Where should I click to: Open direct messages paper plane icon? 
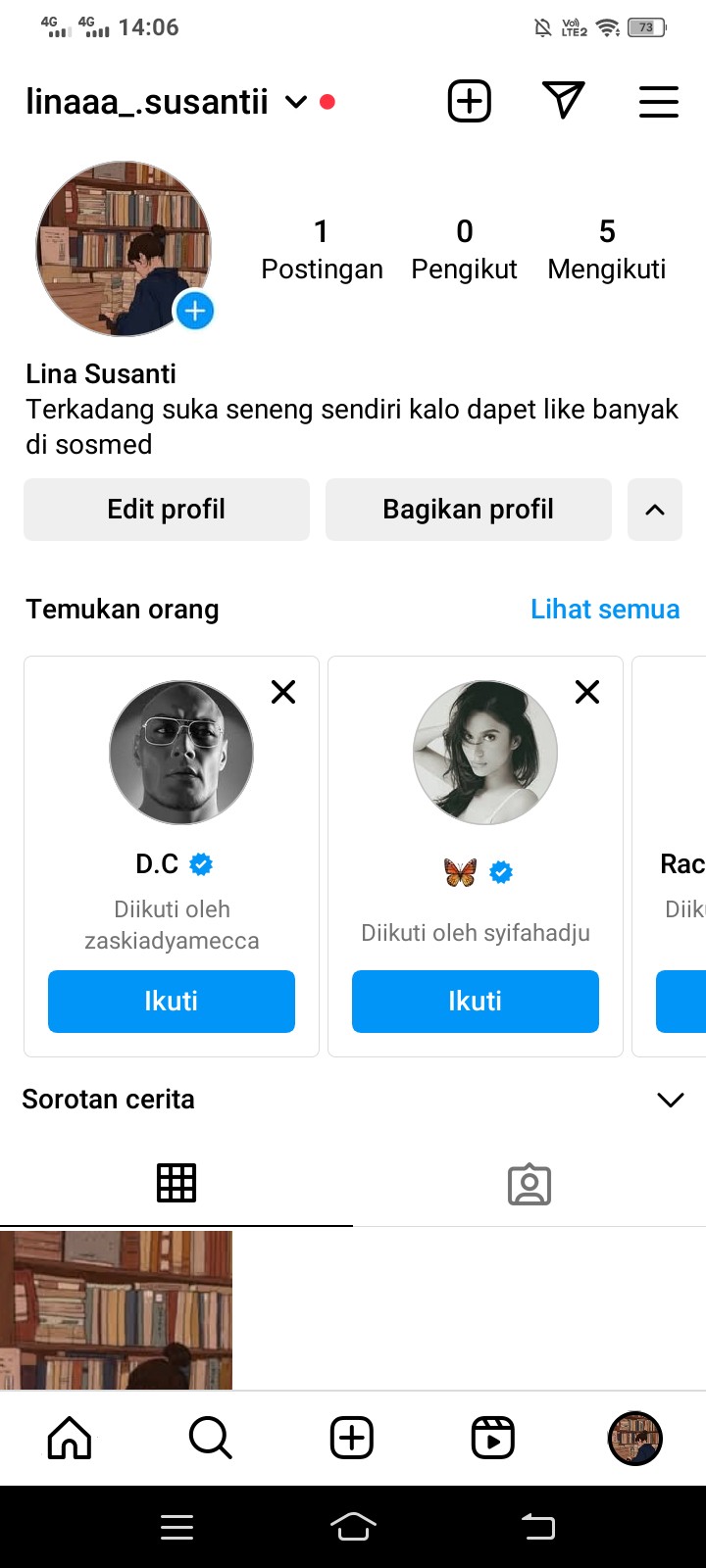click(564, 100)
